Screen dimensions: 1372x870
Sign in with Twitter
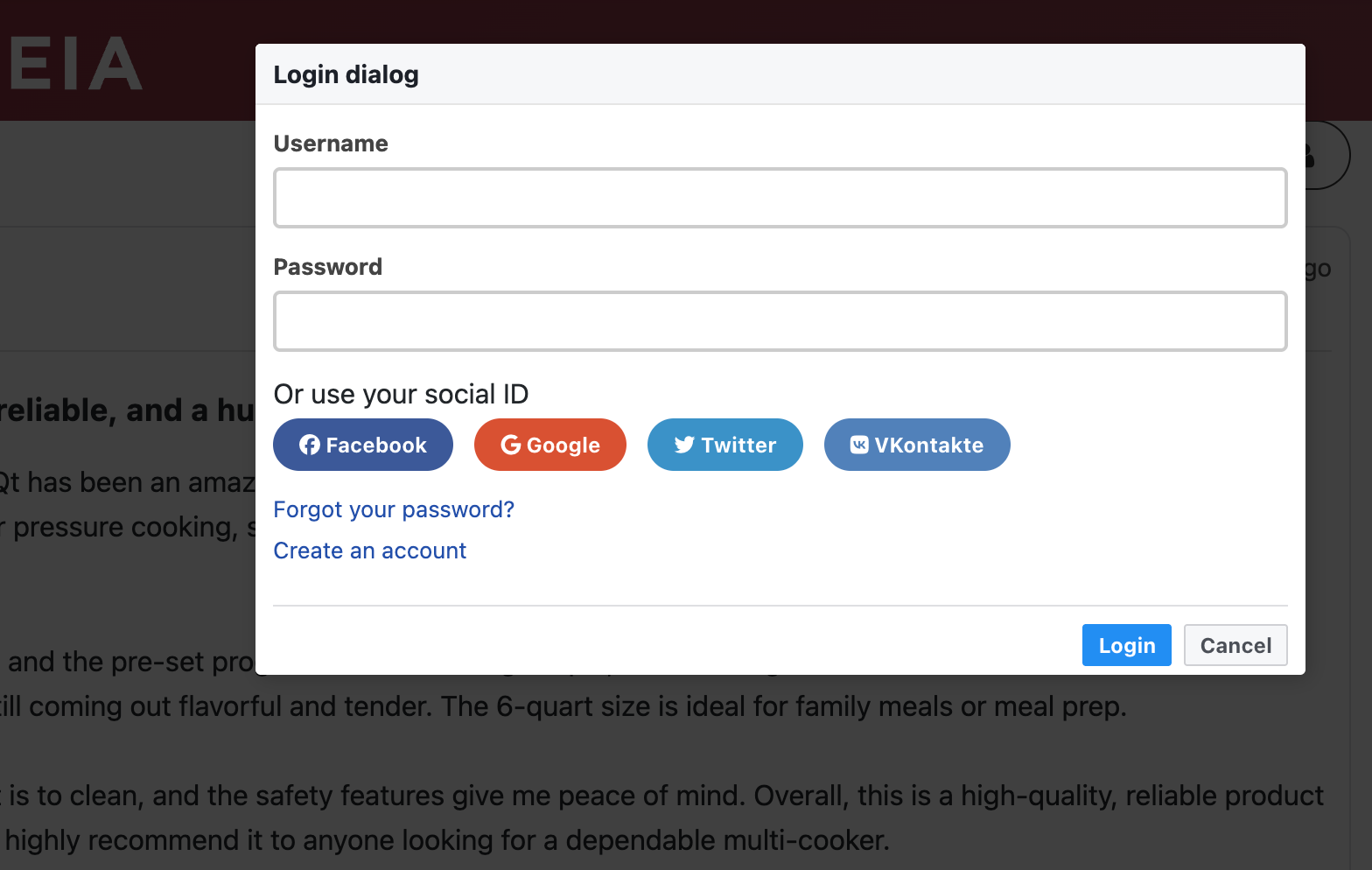coord(724,445)
